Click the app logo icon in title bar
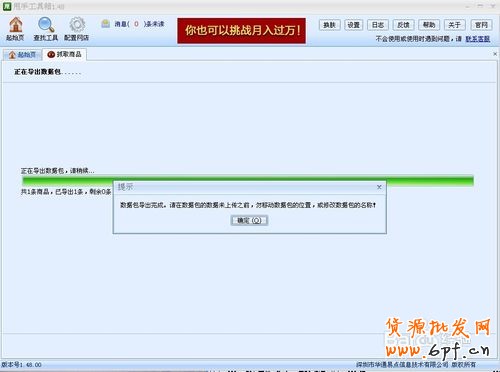The width and height of the screenshot is (500, 372). pyautogui.click(x=7, y=6)
